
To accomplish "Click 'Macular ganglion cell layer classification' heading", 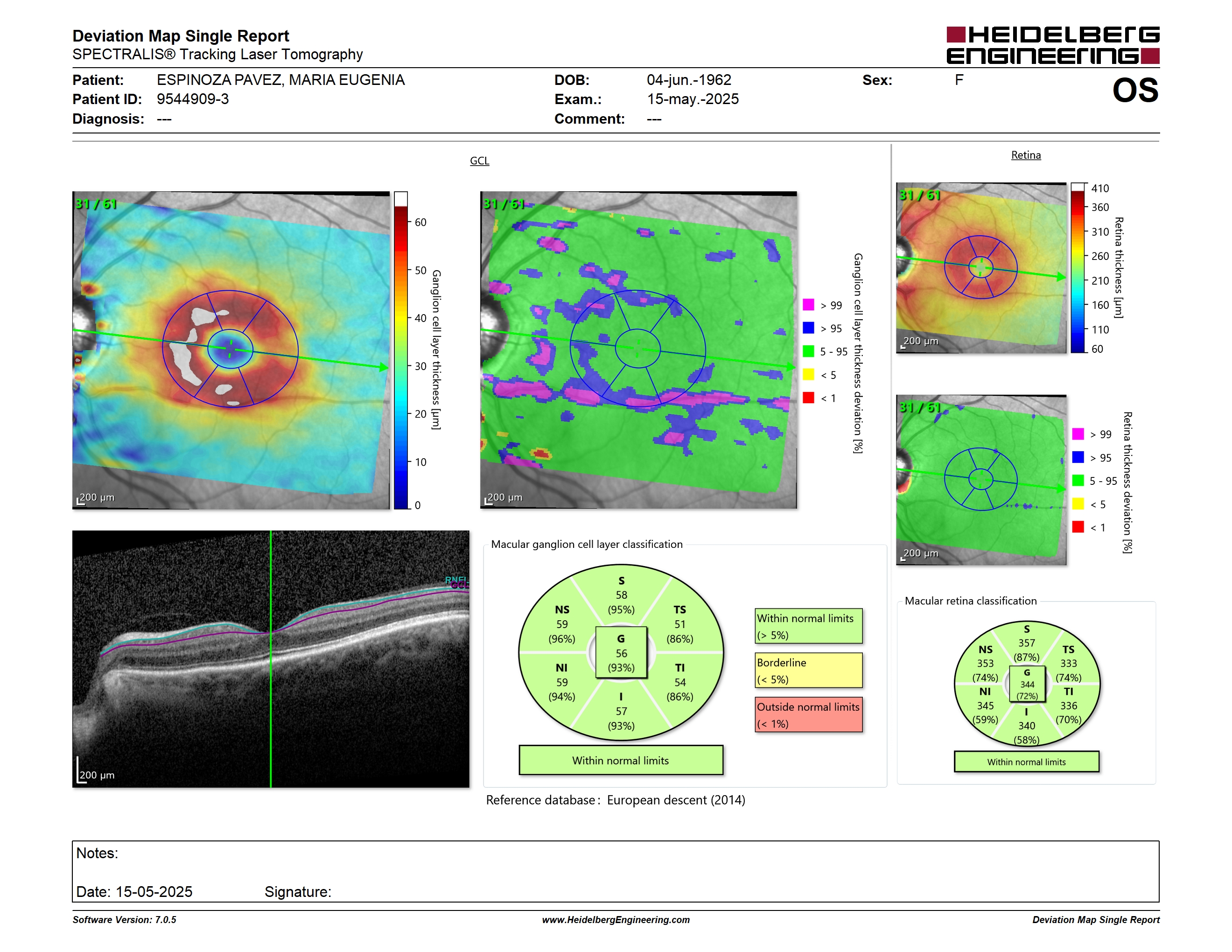I will tap(587, 544).
